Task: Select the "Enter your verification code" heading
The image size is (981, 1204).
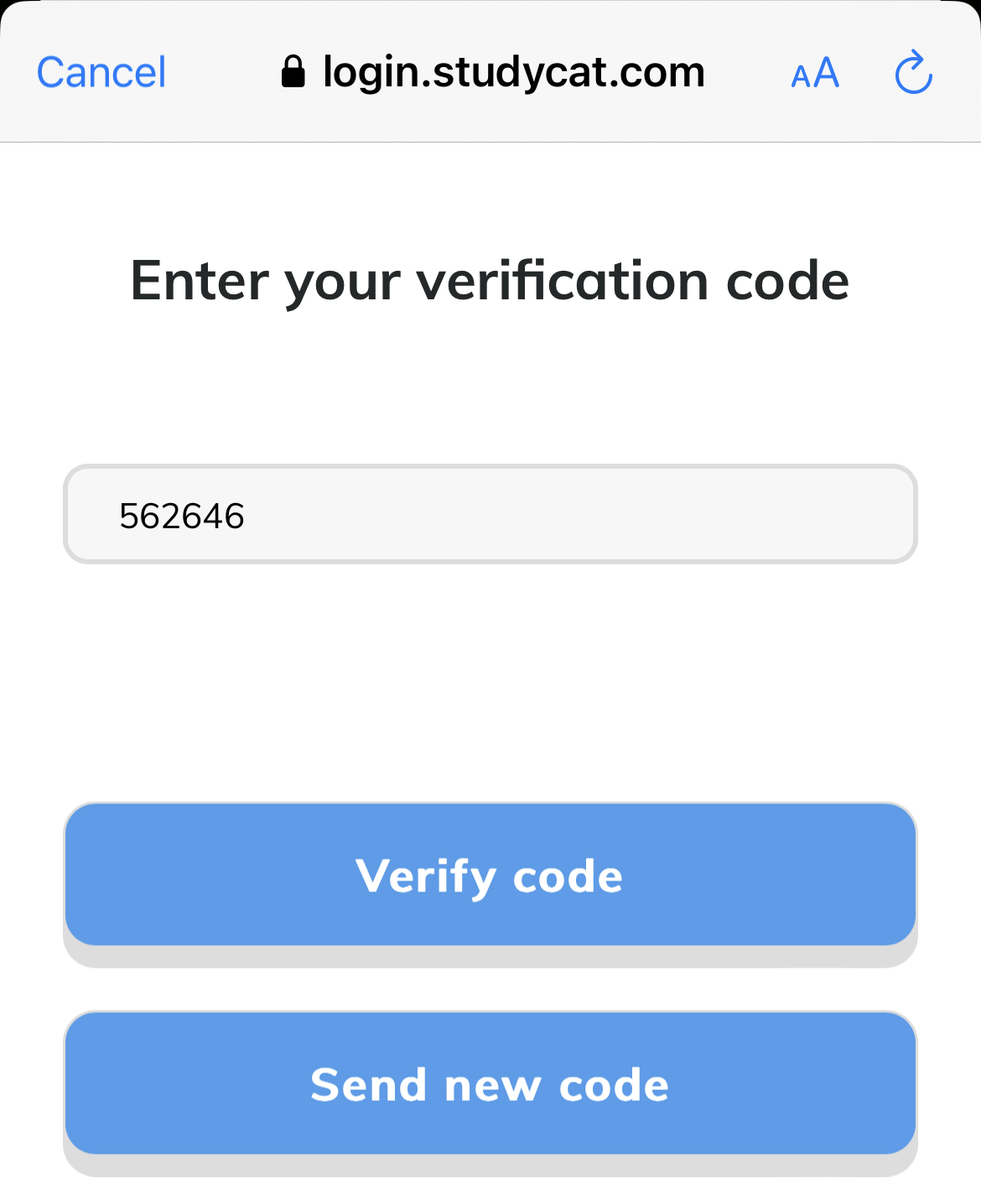Action: (x=490, y=280)
